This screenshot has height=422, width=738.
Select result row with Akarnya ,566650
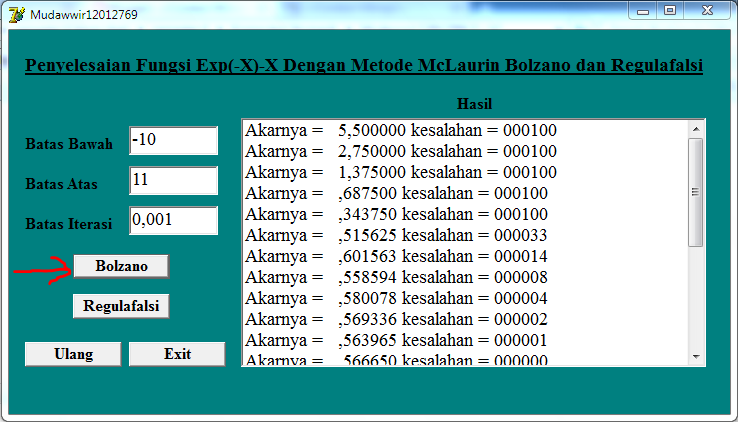click(465, 358)
